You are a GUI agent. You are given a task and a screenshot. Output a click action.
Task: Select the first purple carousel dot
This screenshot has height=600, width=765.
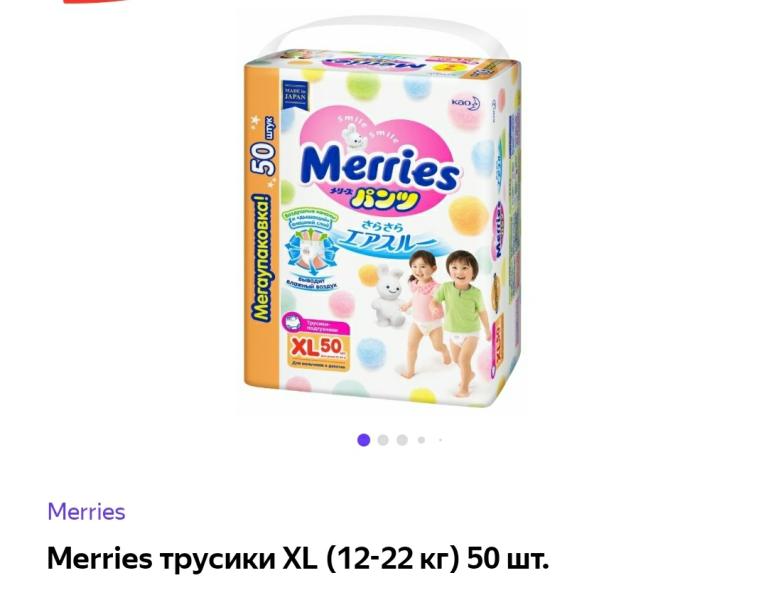[x=363, y=440]
